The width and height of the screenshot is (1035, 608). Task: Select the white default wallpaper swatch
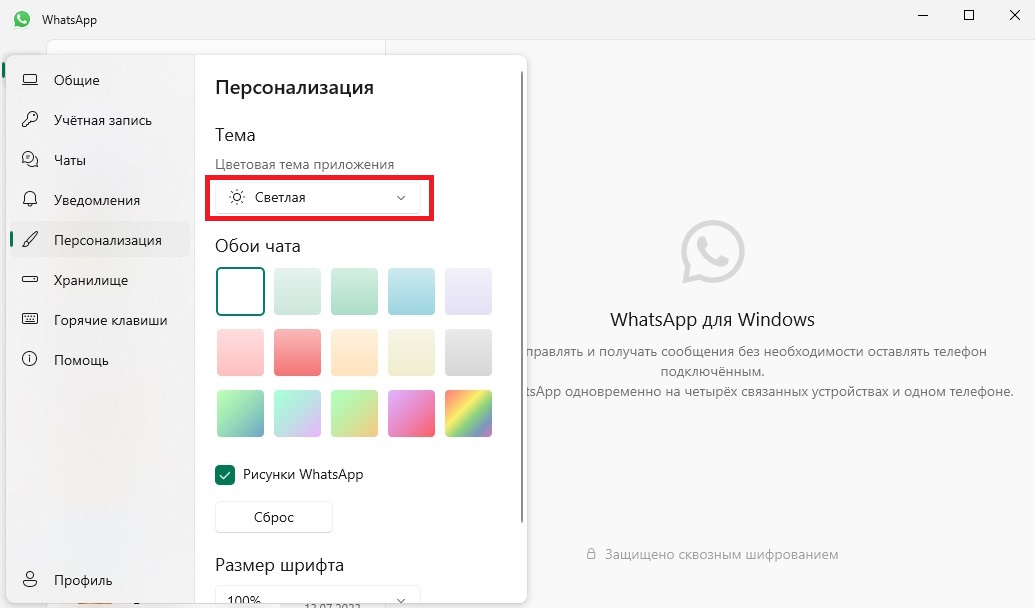pos(240,291)
